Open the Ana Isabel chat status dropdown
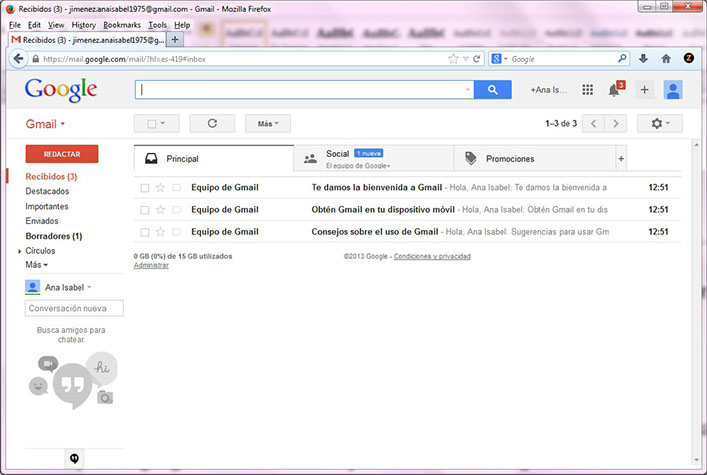Viewport: 707px width, 475px height. point(89,287)
